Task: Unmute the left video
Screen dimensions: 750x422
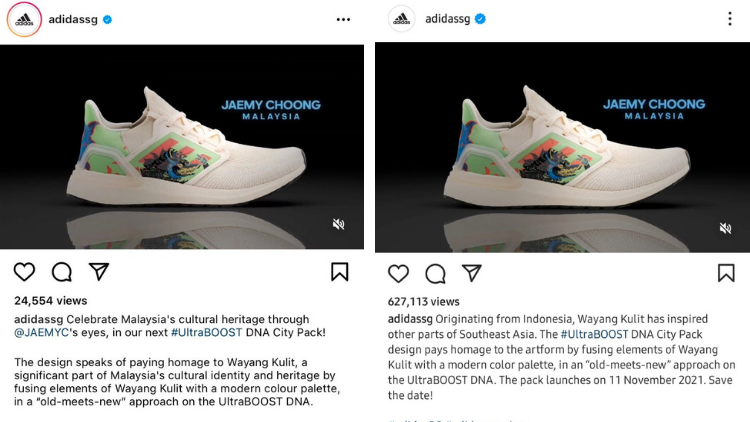Action: click(339, 224)
